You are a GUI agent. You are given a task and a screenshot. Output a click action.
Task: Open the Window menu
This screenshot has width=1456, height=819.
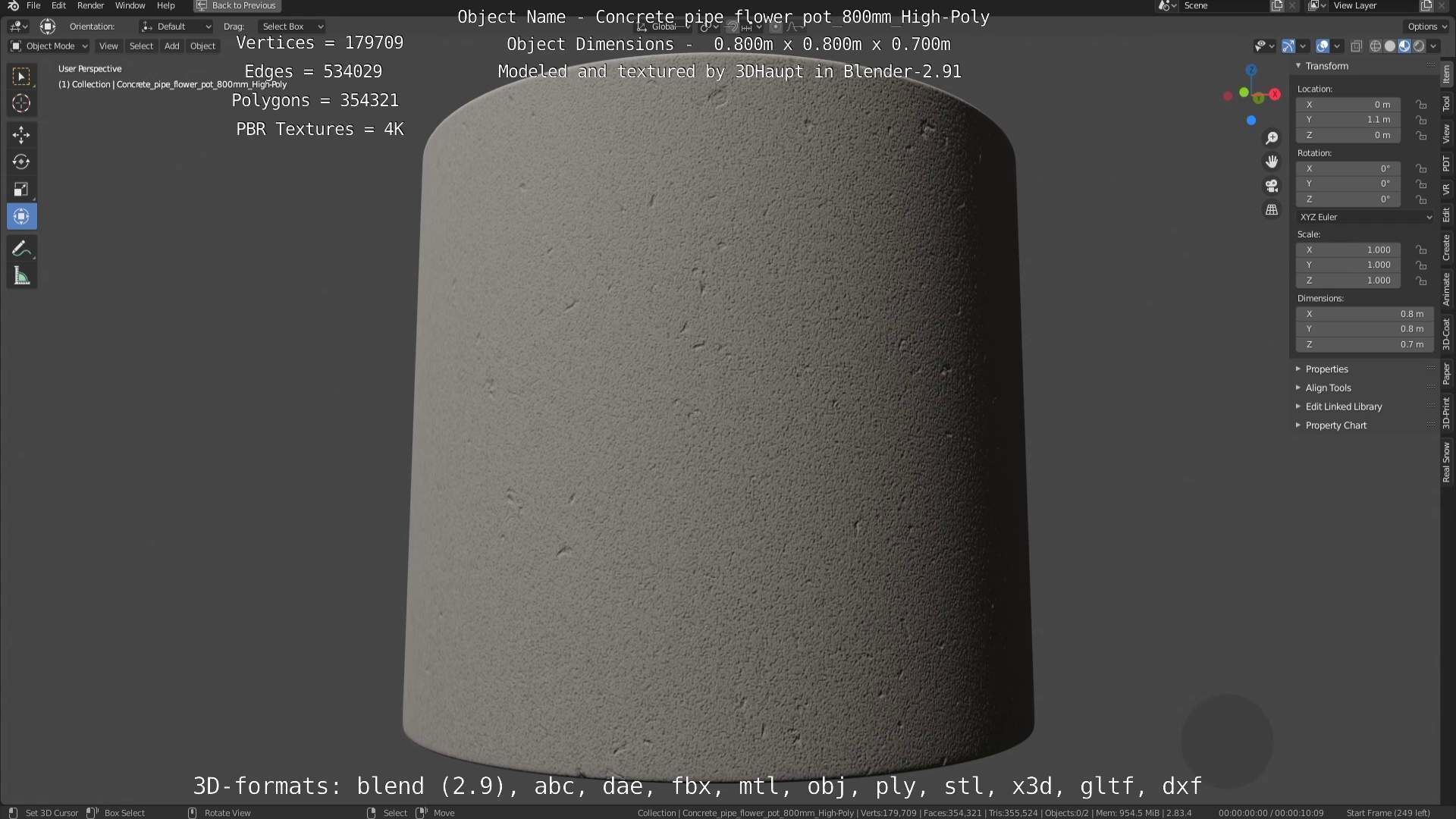pos(130,6)
